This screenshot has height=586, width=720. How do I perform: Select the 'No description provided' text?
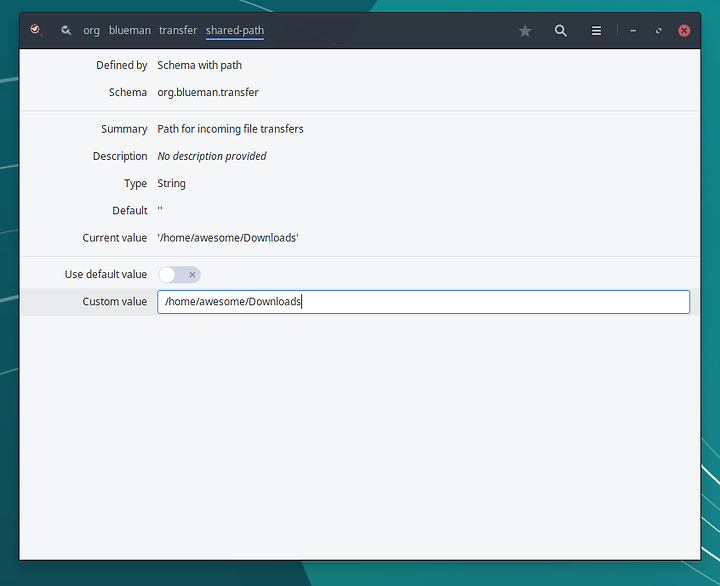coord(212,156)
